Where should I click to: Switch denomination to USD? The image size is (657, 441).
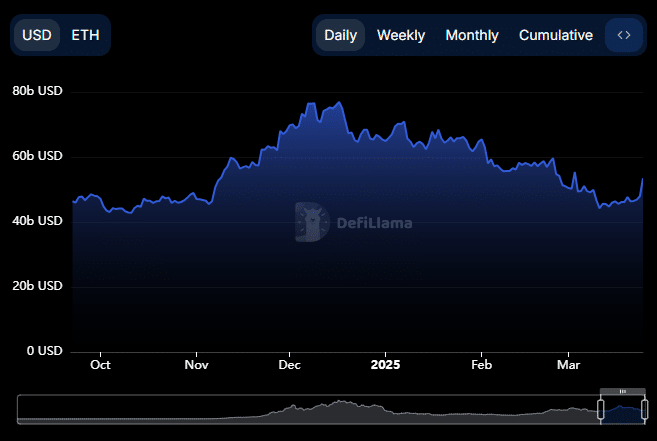[37, 35]
